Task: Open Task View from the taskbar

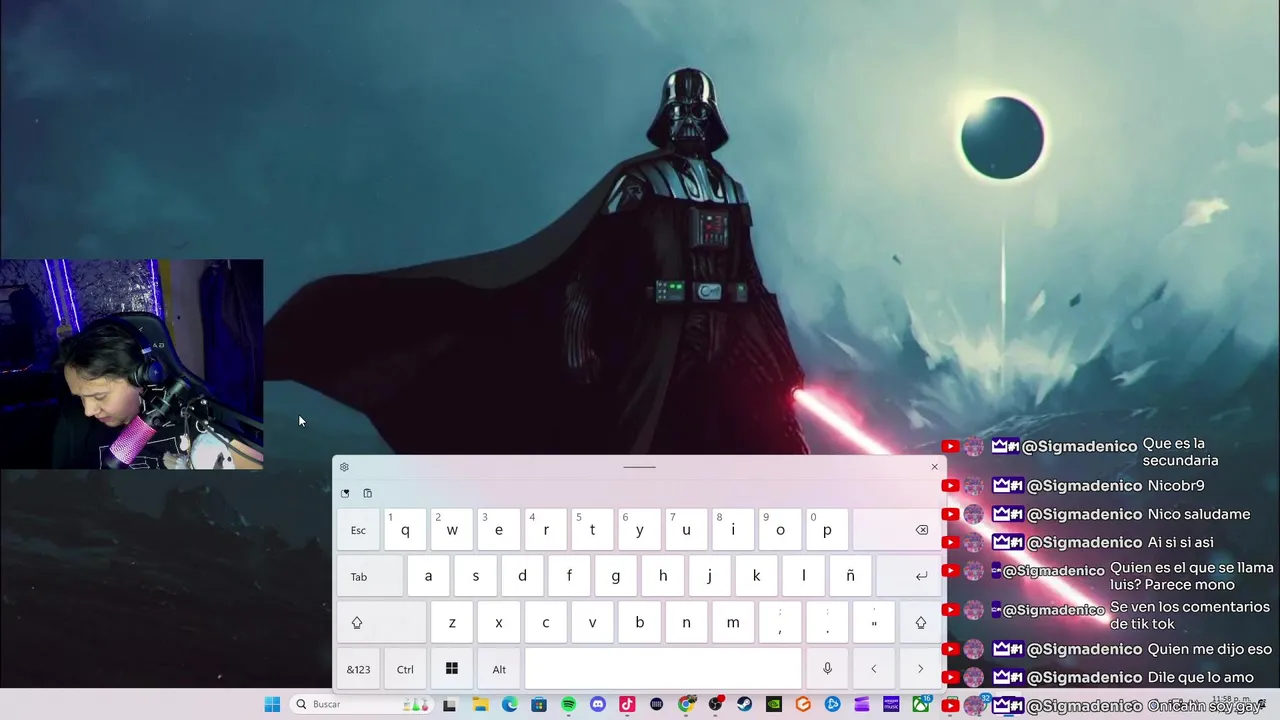Action: pos(450,704)
